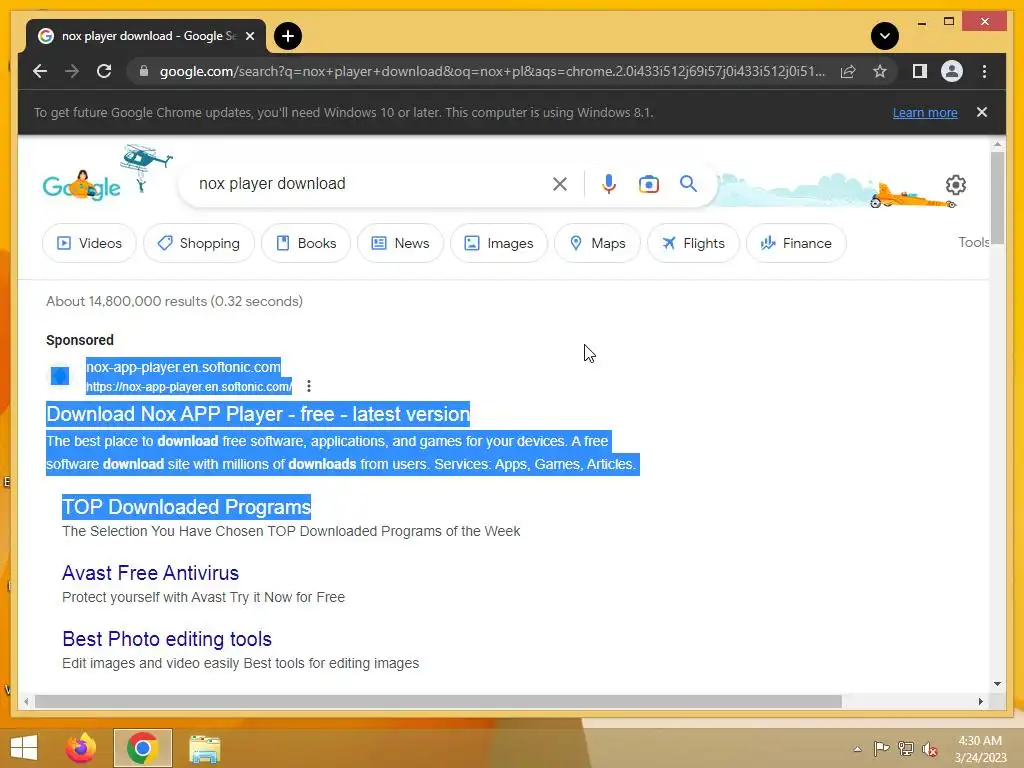The width and height of the screenshot is (1024, 768).
Task: Submit search with magnifier icon
Action: point(688,184)
